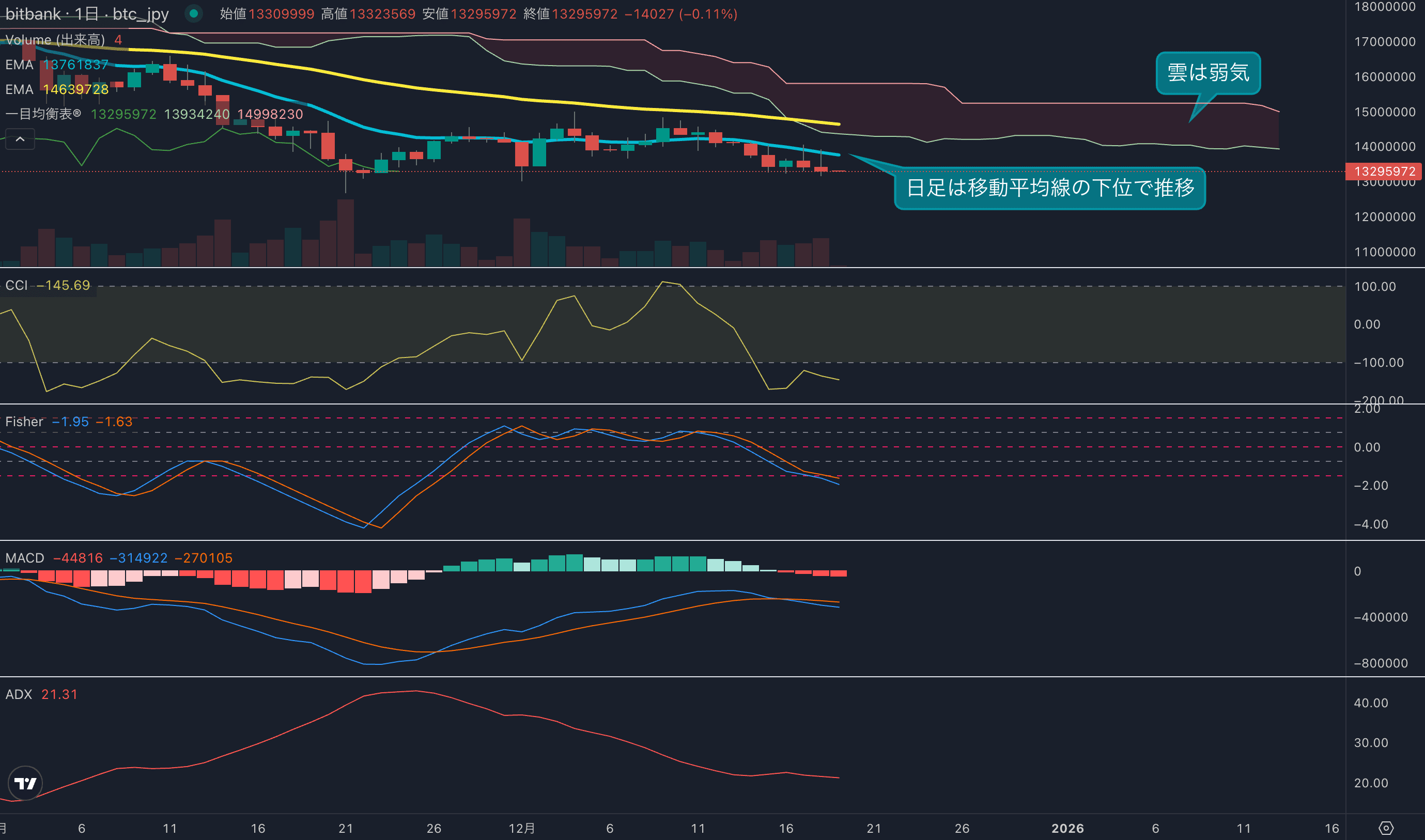This screenshot has width=1425, height=840.
Task: Click the 12月 date axis label
Action: [x=521, y=828]
